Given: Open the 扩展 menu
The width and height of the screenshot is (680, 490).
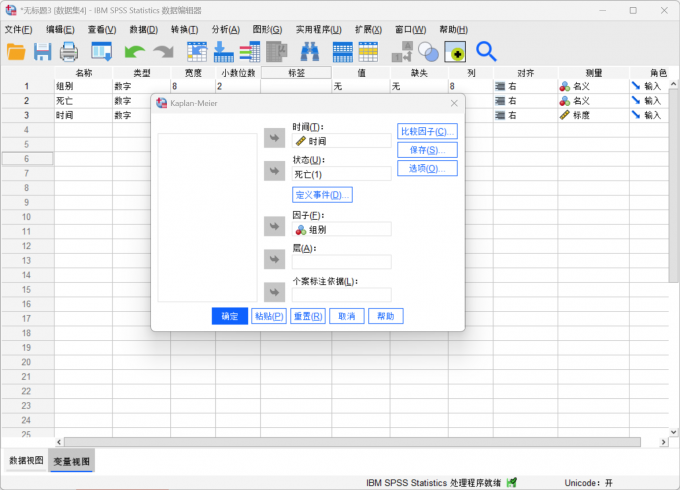Looking at the screenshot, I should pyautogui.click(x=368, y=29).
